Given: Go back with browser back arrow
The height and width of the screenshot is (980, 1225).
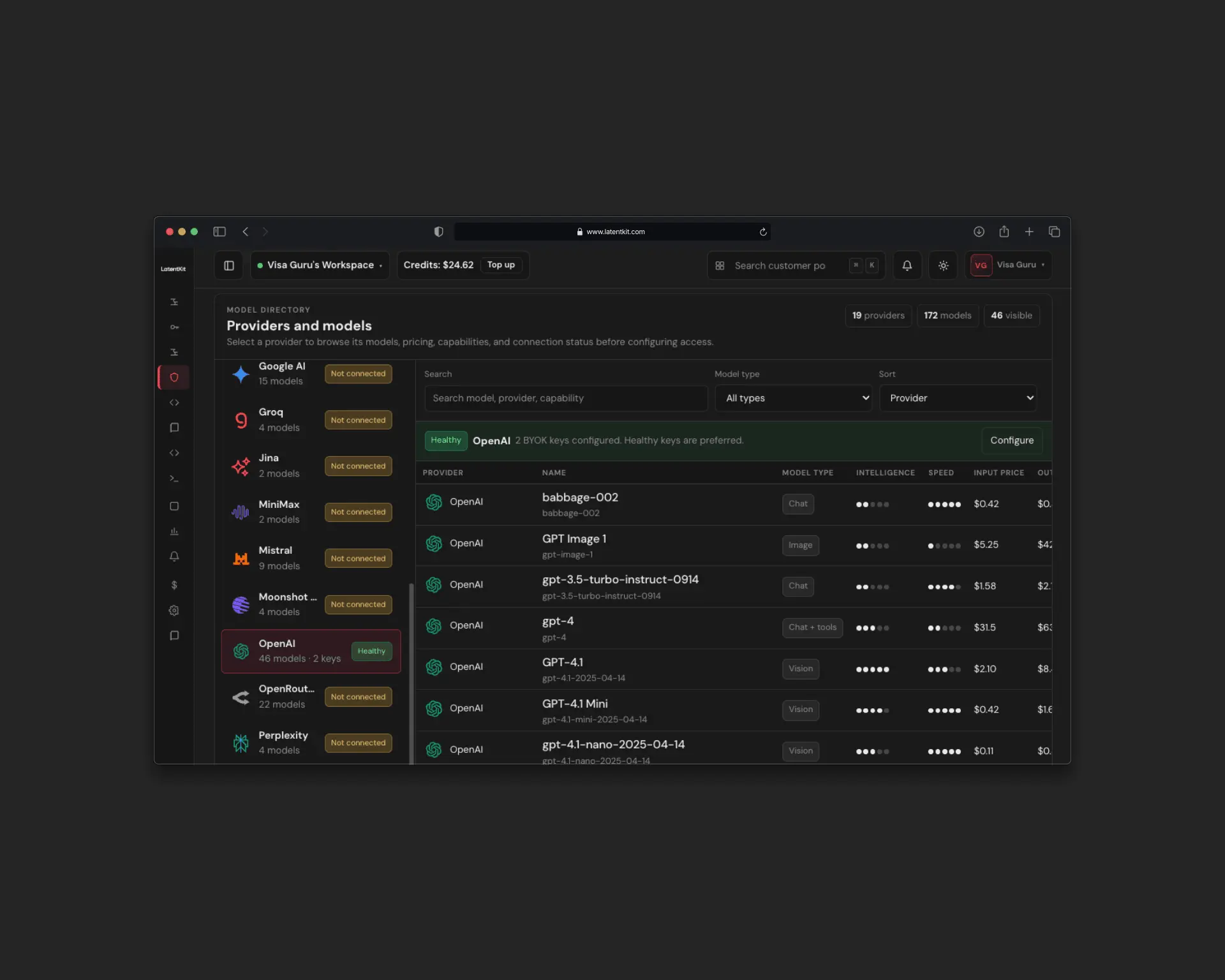Looking at the screenshot, I should [x=246, y=232].
